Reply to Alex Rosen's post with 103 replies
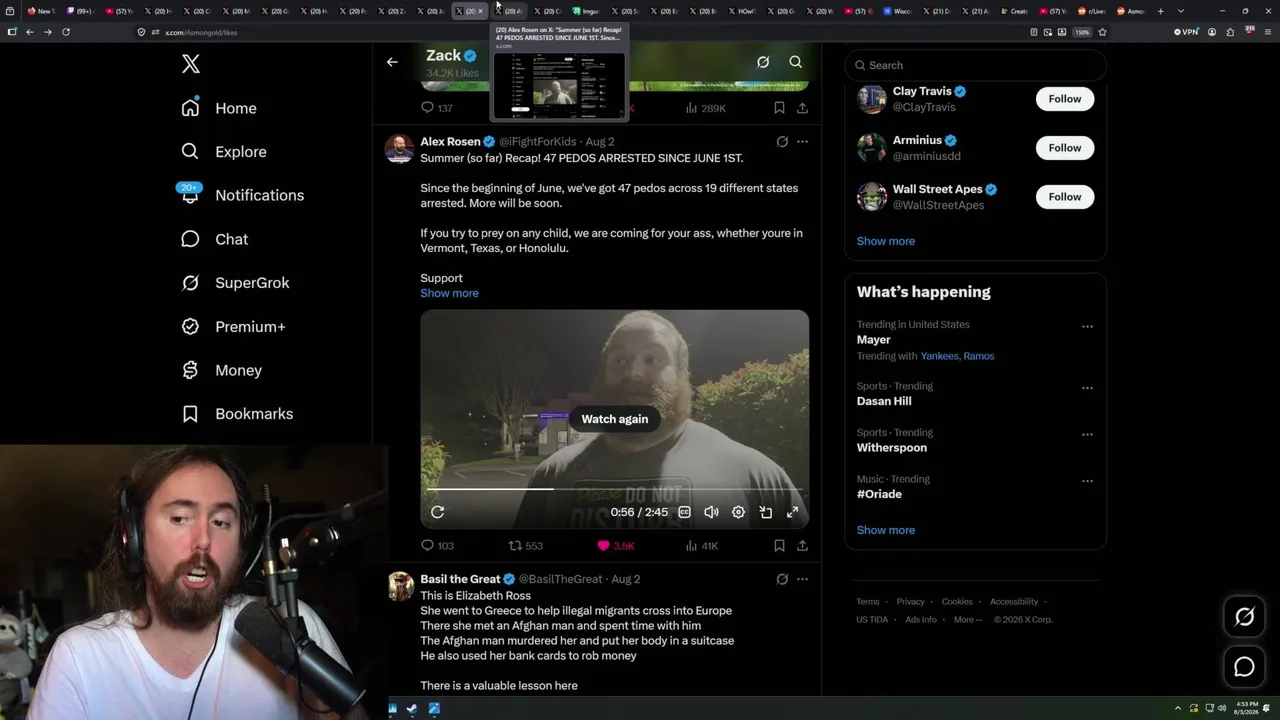Viewport: 1280px width, 720px height. coord(437,546)
